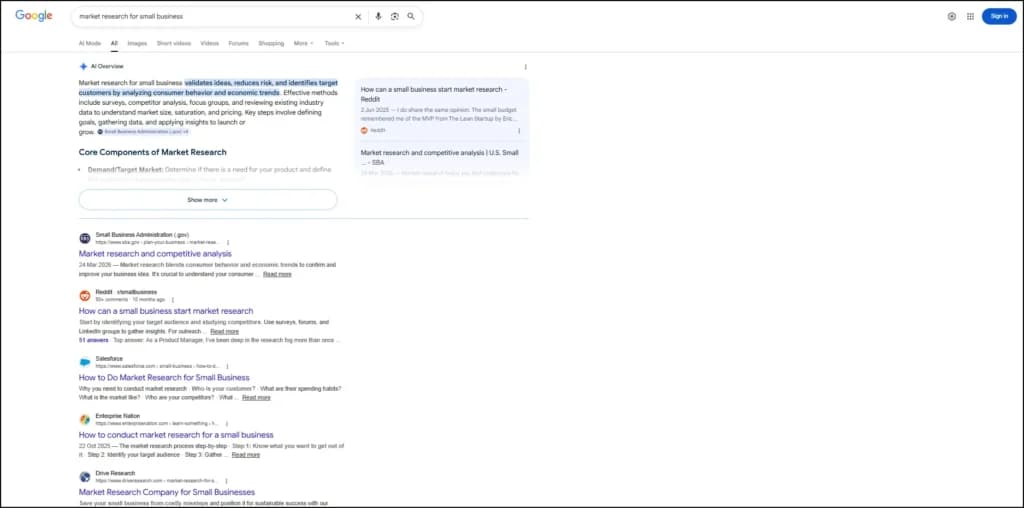Click the Salesforce cloud favicon

point(85,362)
